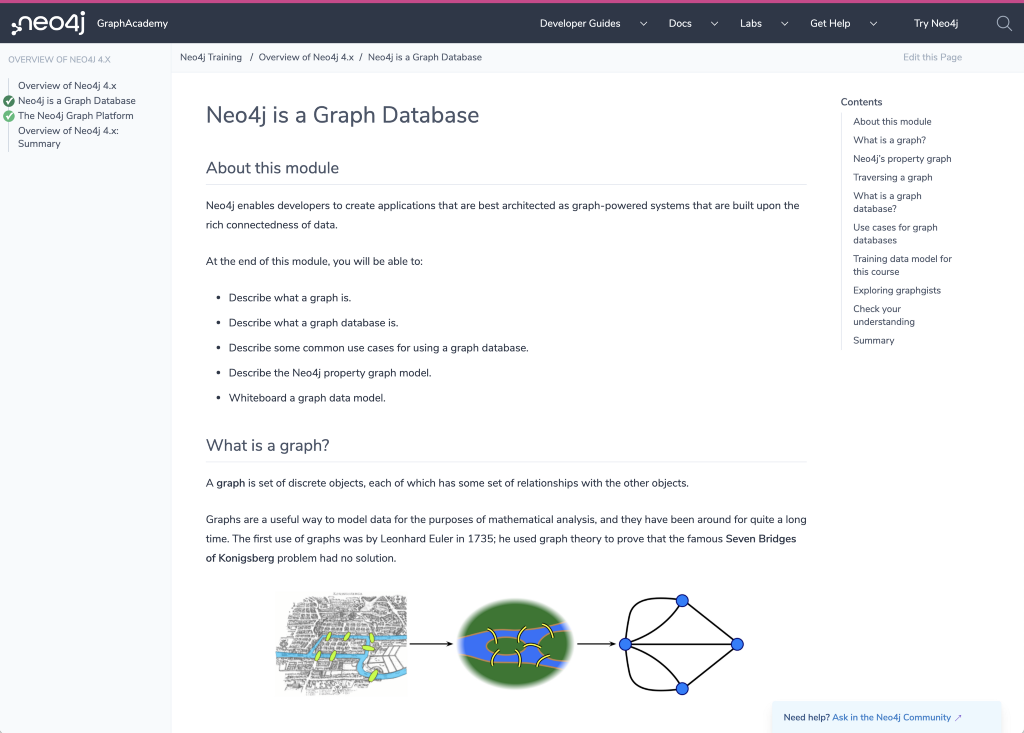Click the GraphAcademy header link
The width and height of the screenshot is (1024, 733).
[x=132, y=24]
